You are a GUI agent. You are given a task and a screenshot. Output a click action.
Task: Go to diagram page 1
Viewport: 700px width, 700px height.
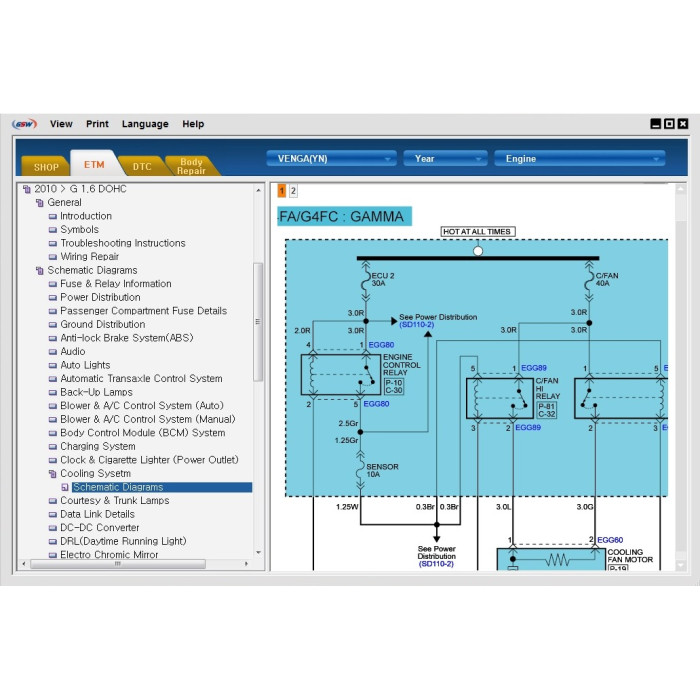coord(282,191)
